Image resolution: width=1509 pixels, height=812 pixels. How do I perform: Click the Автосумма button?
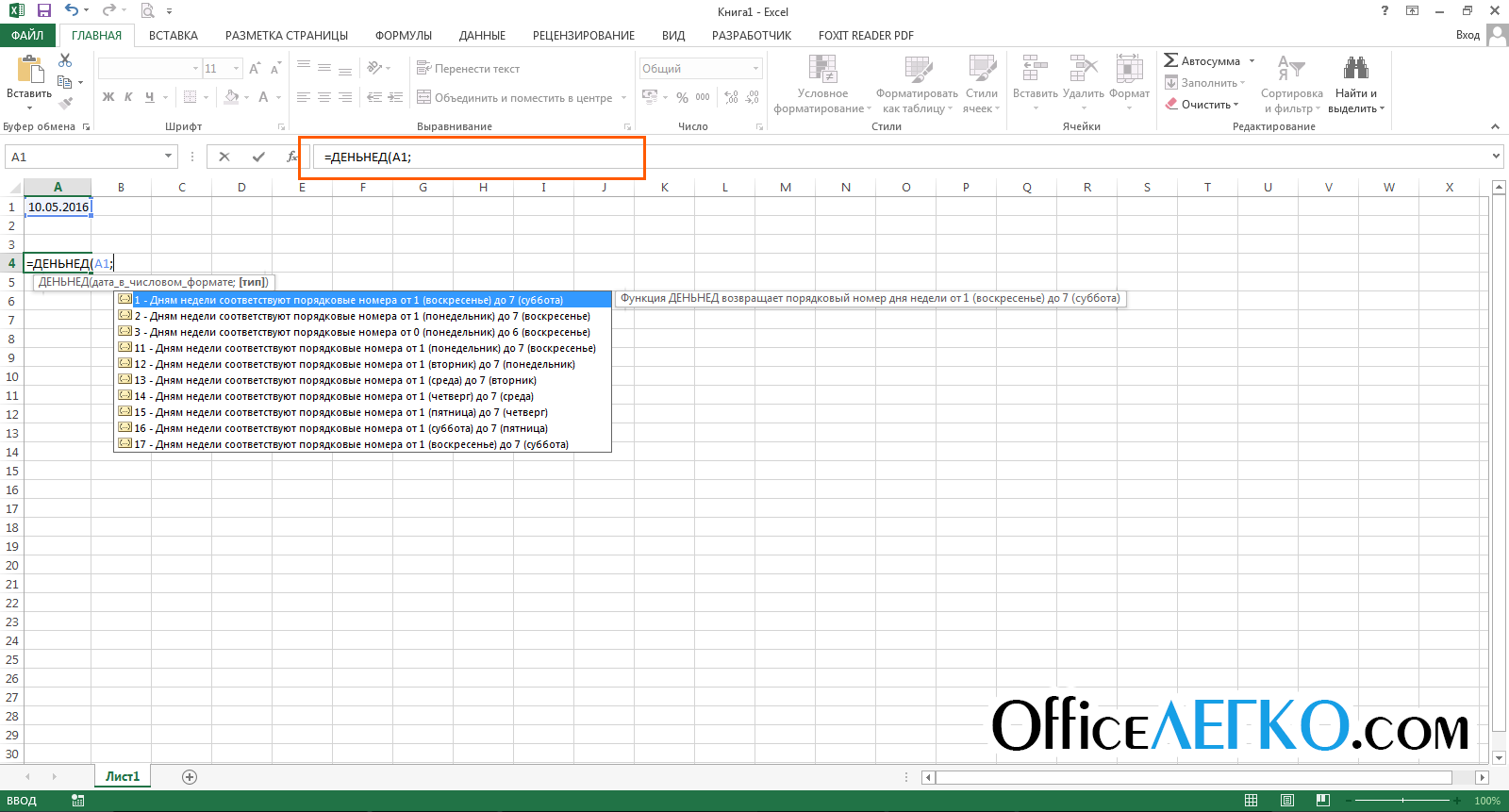pos(1202,60)
